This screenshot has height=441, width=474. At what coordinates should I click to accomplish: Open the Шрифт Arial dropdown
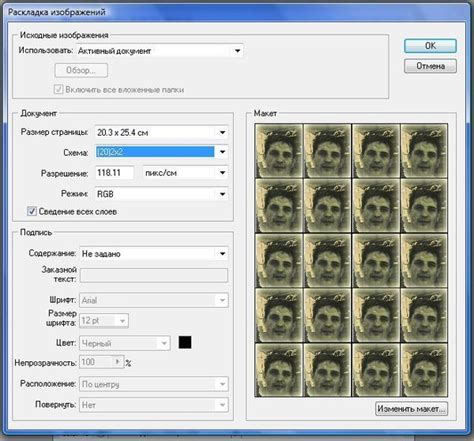pos(154,300)
